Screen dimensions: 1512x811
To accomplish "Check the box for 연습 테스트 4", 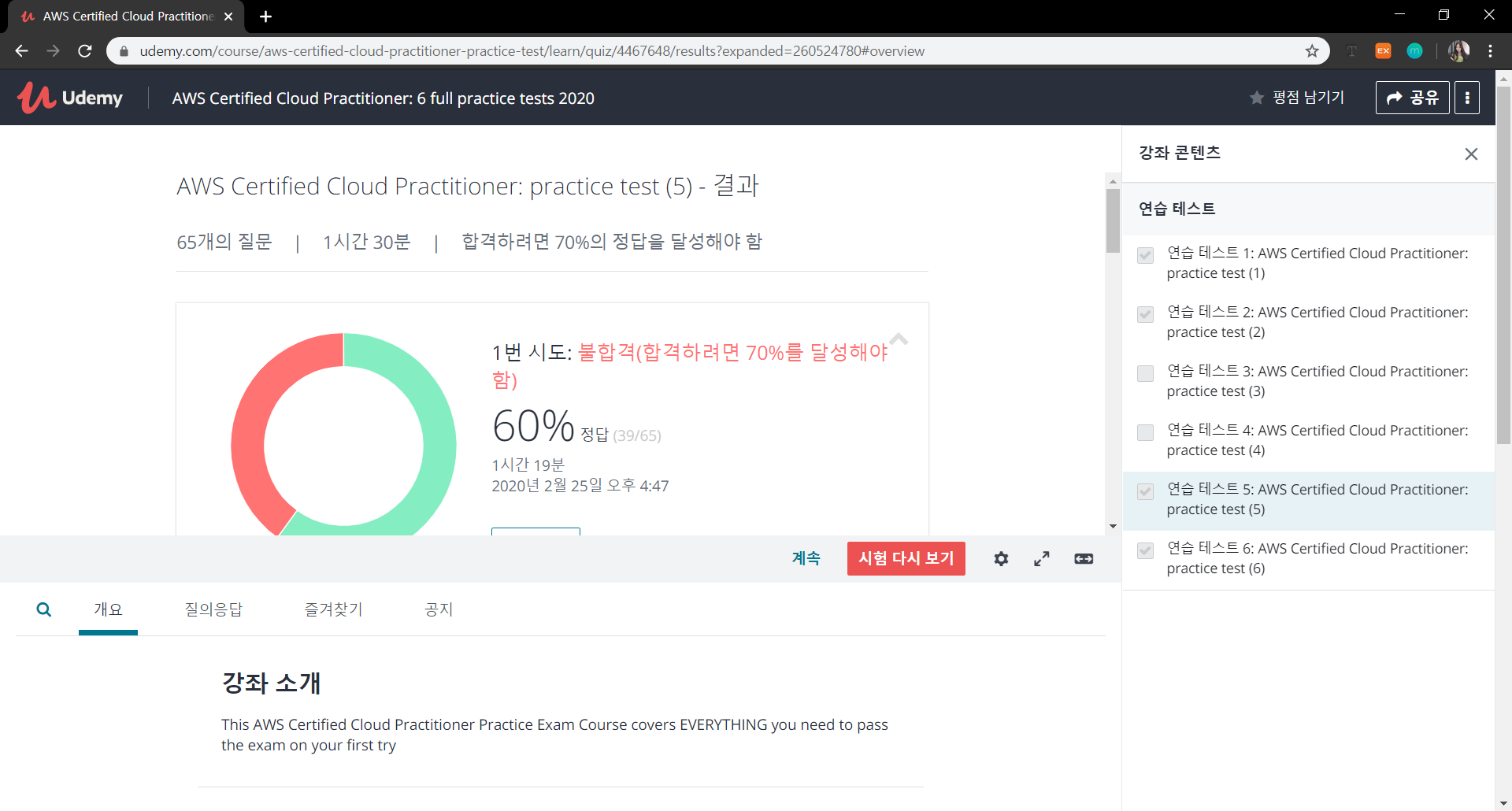I will [x=1146, y=432].
